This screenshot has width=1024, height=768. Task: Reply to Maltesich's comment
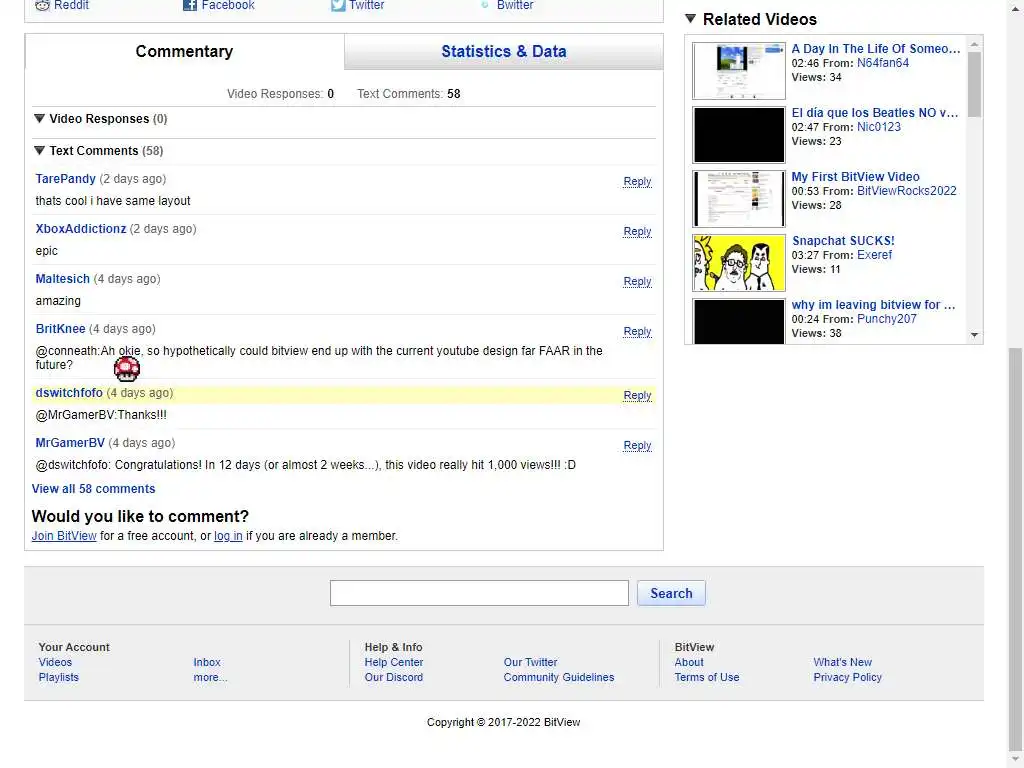637,281
